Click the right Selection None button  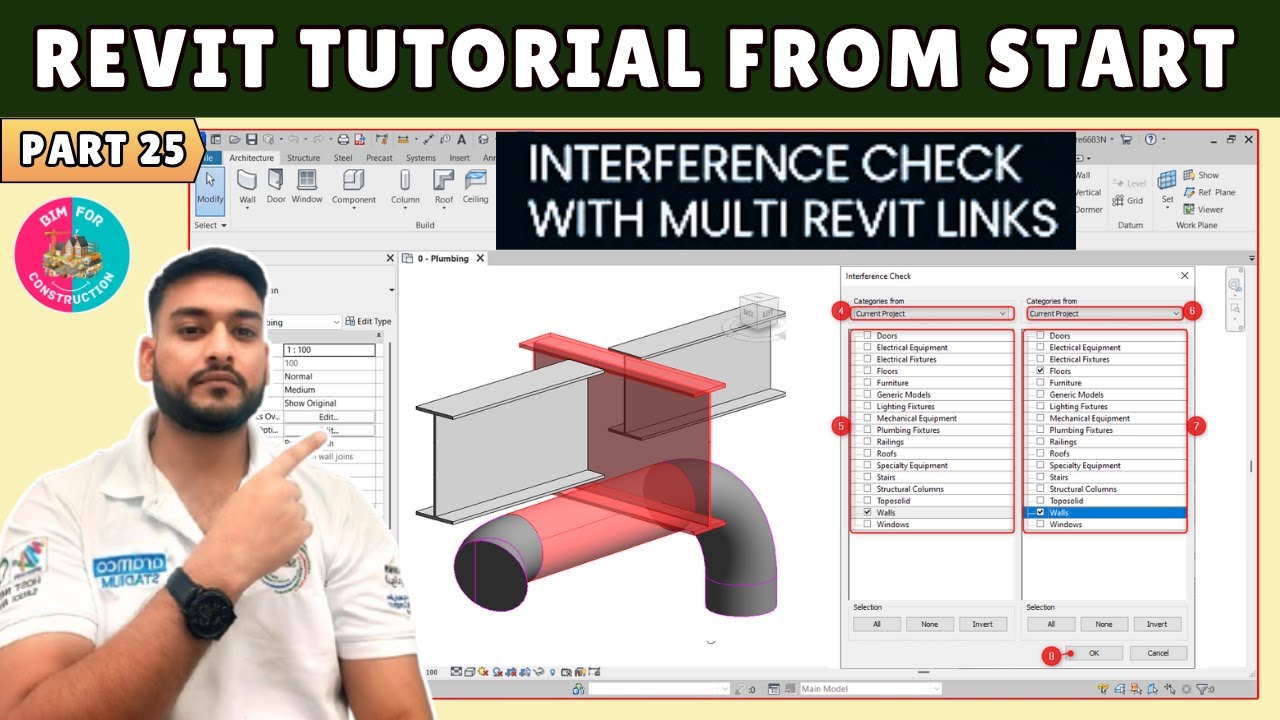click(x=1104, y=624)
